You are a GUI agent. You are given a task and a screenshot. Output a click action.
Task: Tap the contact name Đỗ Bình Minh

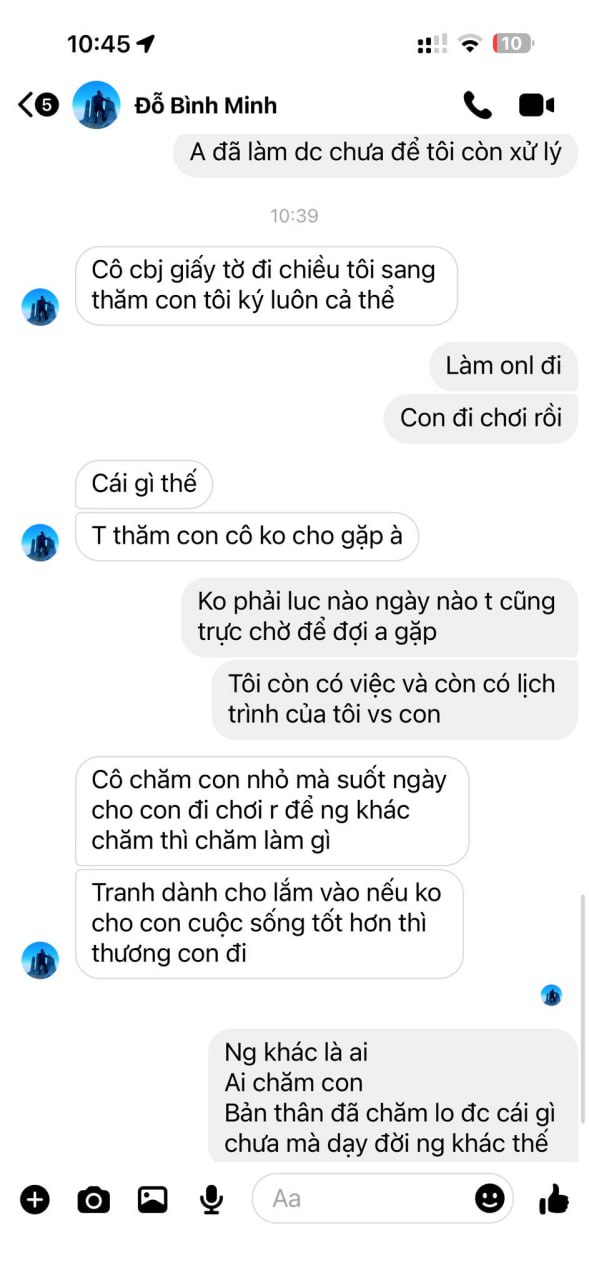(x=205, y=105)
